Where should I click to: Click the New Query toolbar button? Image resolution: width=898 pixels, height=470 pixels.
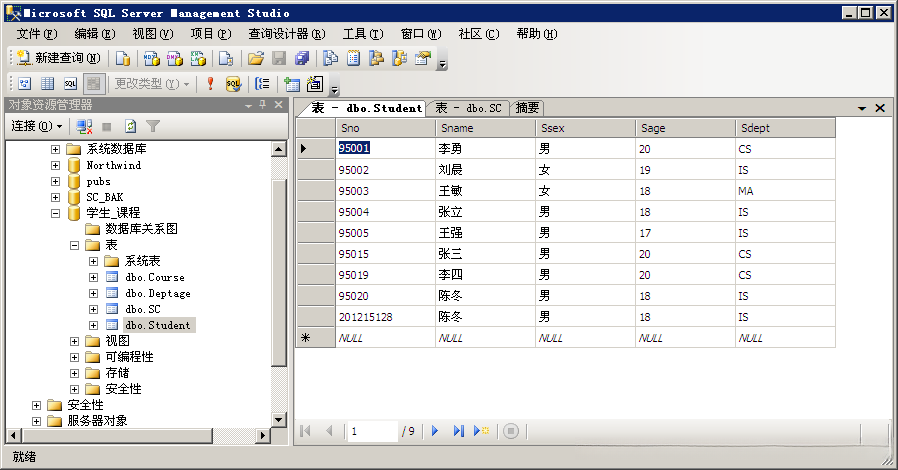[58, 58]
